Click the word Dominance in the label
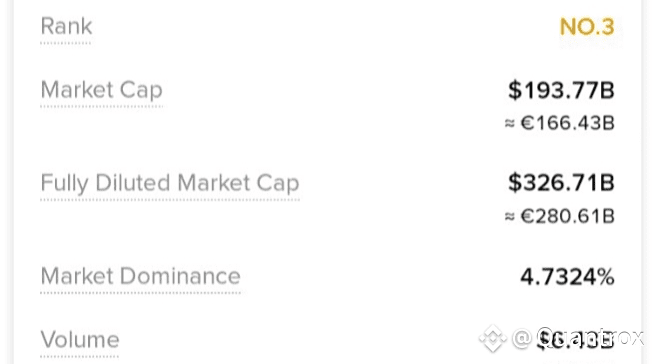This screenshot has width=652, height=364. click(180, 276)
